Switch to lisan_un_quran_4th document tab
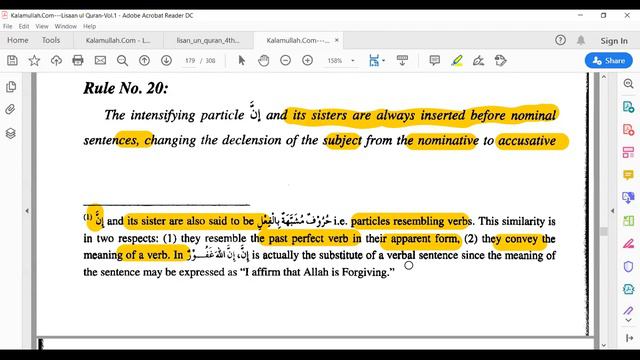This screenshot has height=360, width=640. point(208,40)
